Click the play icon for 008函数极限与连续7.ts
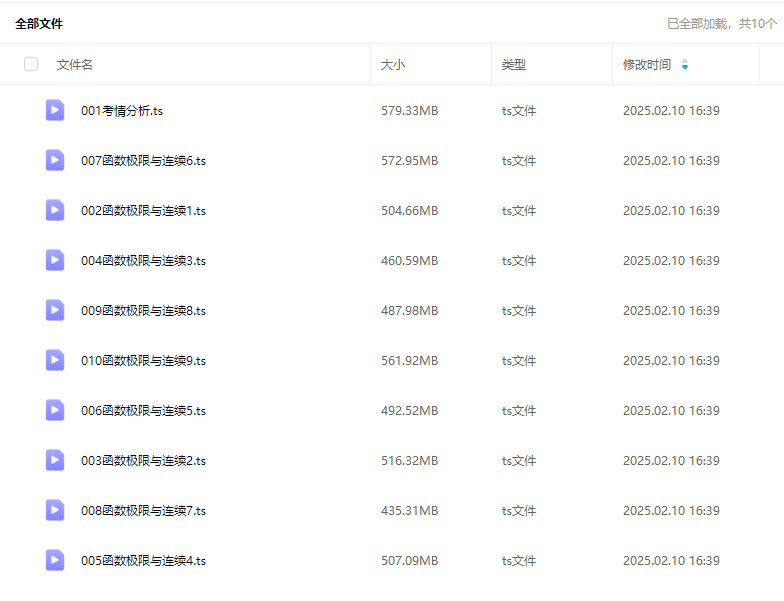Screen dimensions: 784x601 55,510
